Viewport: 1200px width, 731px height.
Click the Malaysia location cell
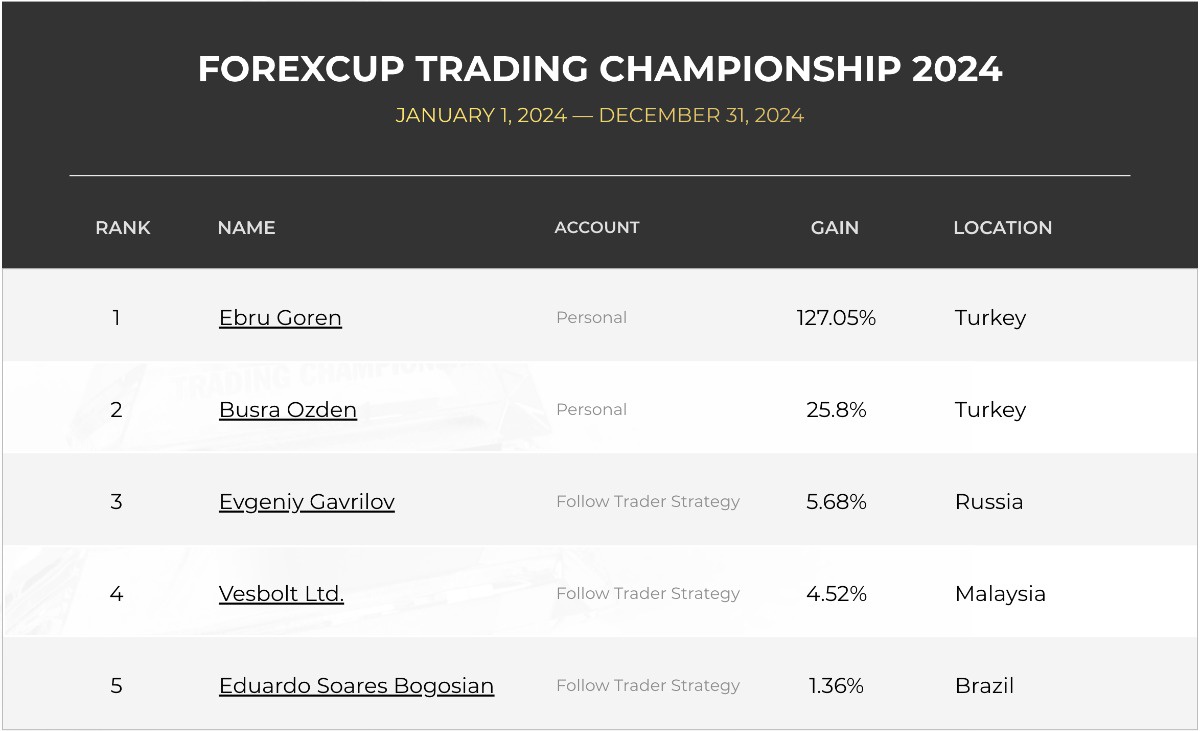1000,594
